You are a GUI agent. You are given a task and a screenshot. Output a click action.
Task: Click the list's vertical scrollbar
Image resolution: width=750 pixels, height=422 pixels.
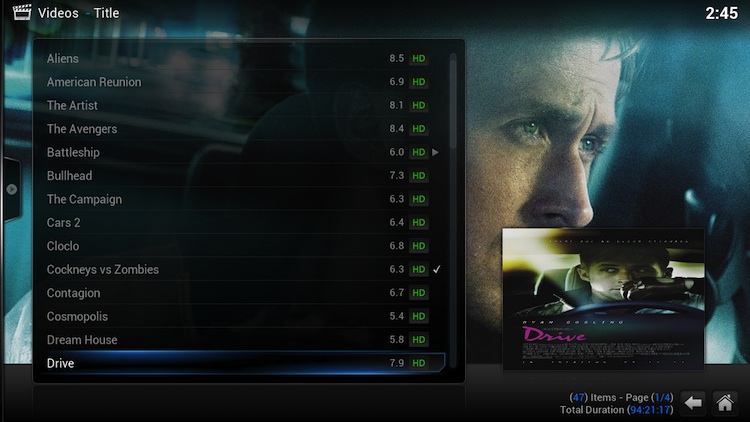pos(453,211)
